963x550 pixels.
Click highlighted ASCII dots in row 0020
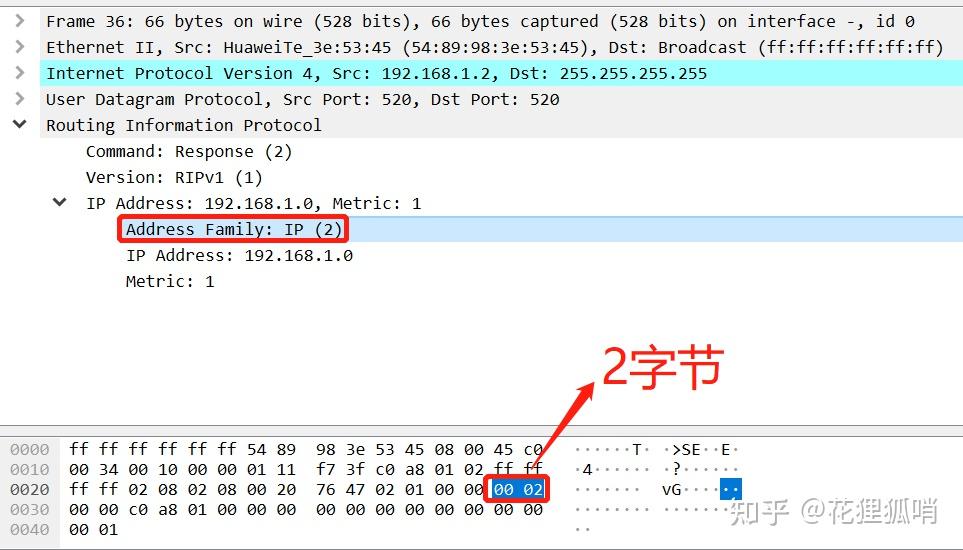tap(731, 489)
